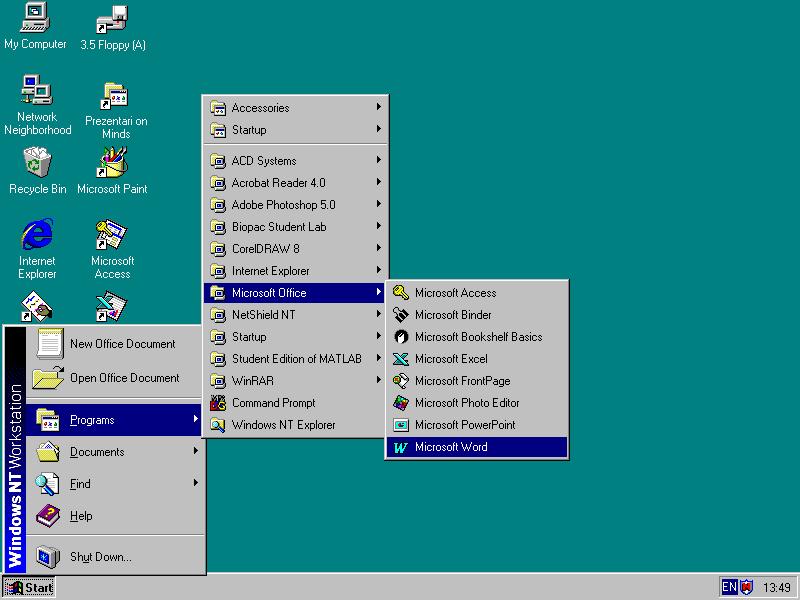Click Microsoft Bookshelf Basics label

(x=478, y=337)
